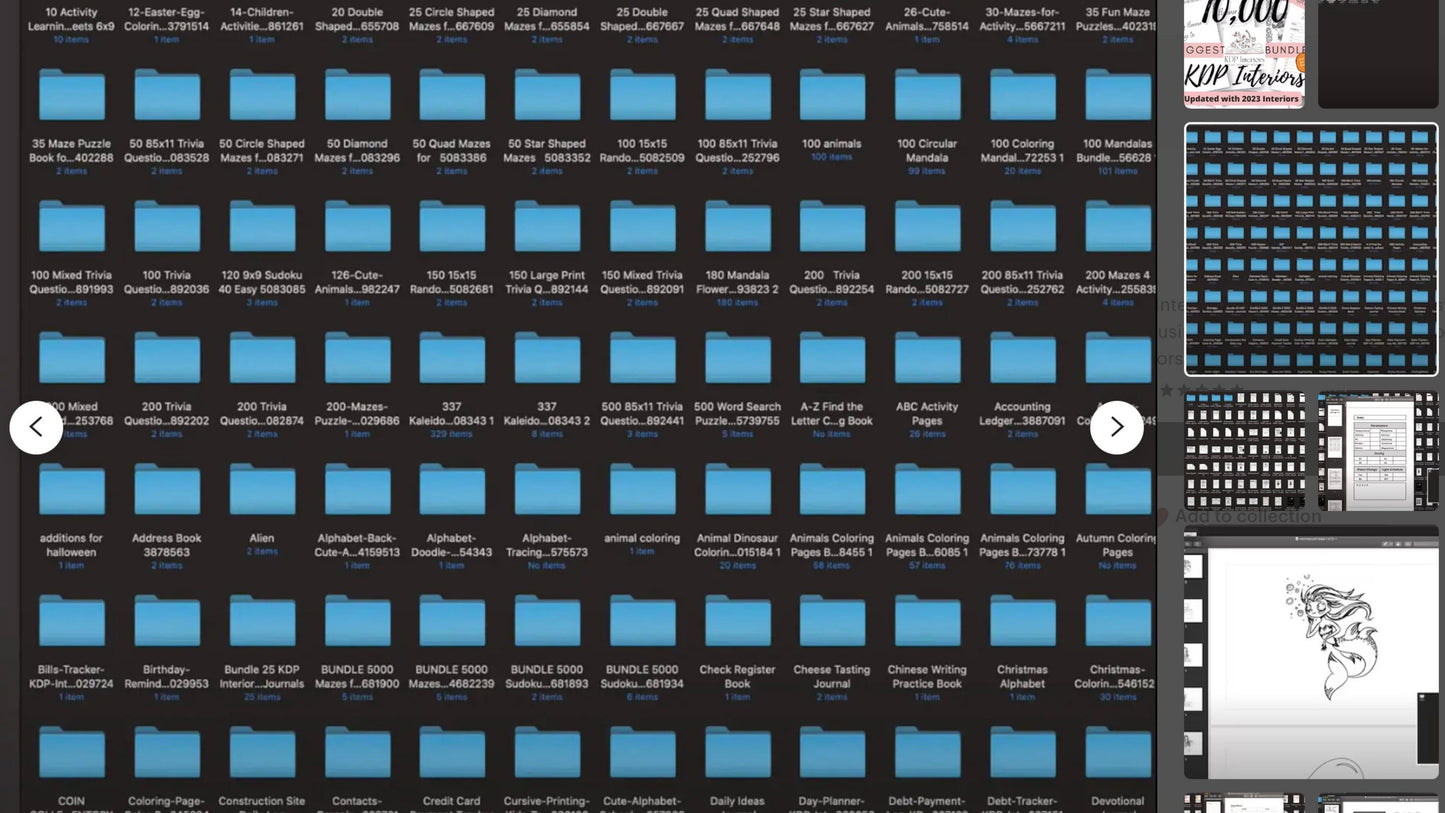The height and width of the screenshot is (813, 1445).
Task: Open the ABC Activity Pages folder
Action: pyautogui.click(x=927, y=358)
